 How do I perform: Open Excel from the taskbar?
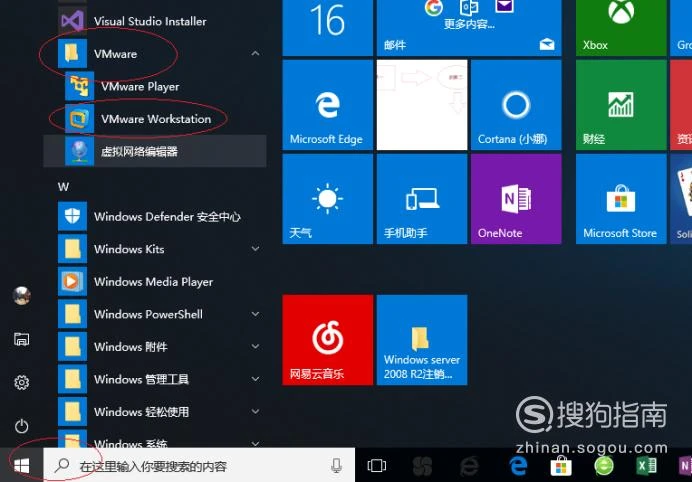[x=647, y=466]
